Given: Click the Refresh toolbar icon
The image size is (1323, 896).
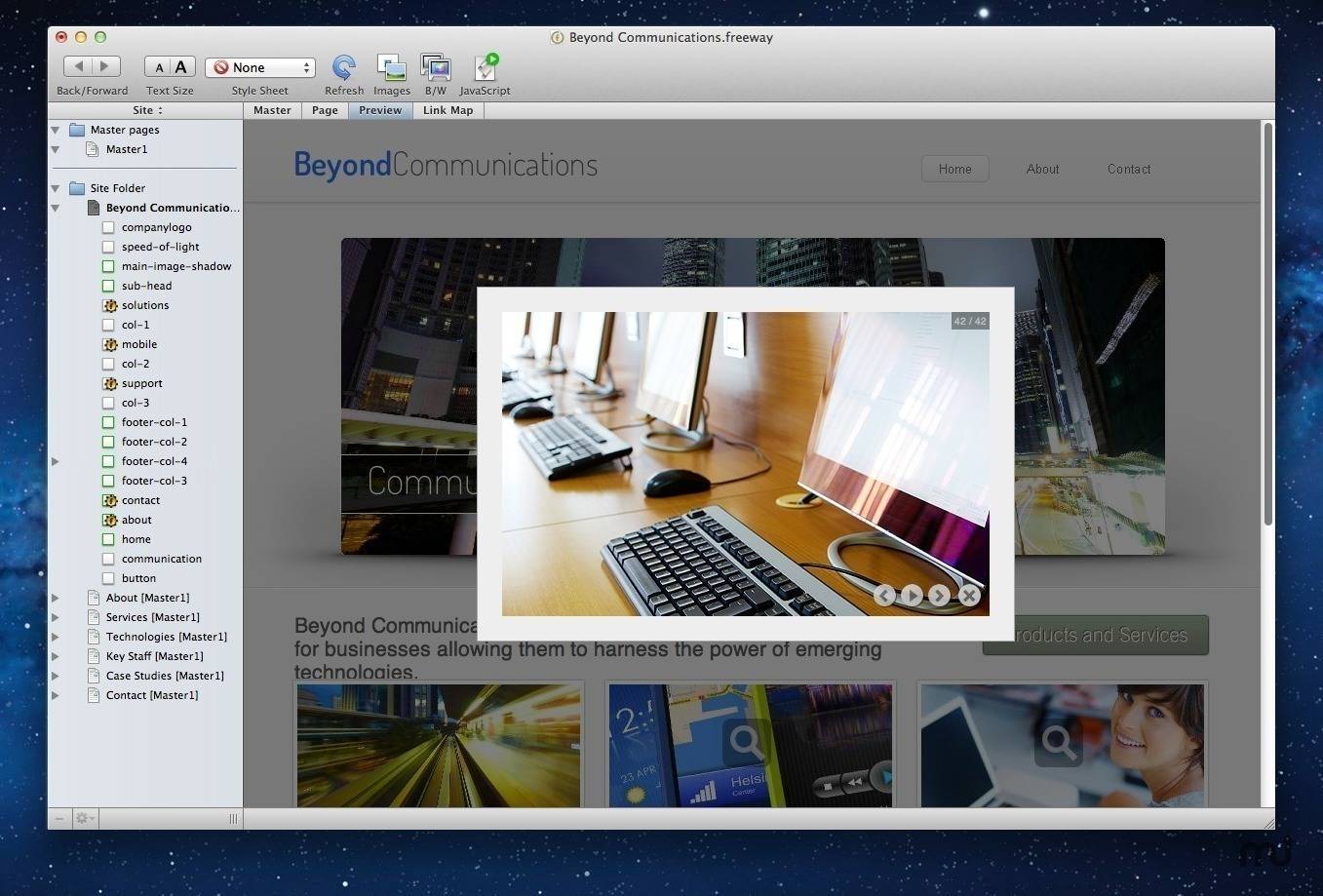Looking at the screenshot, I should 343,67.
